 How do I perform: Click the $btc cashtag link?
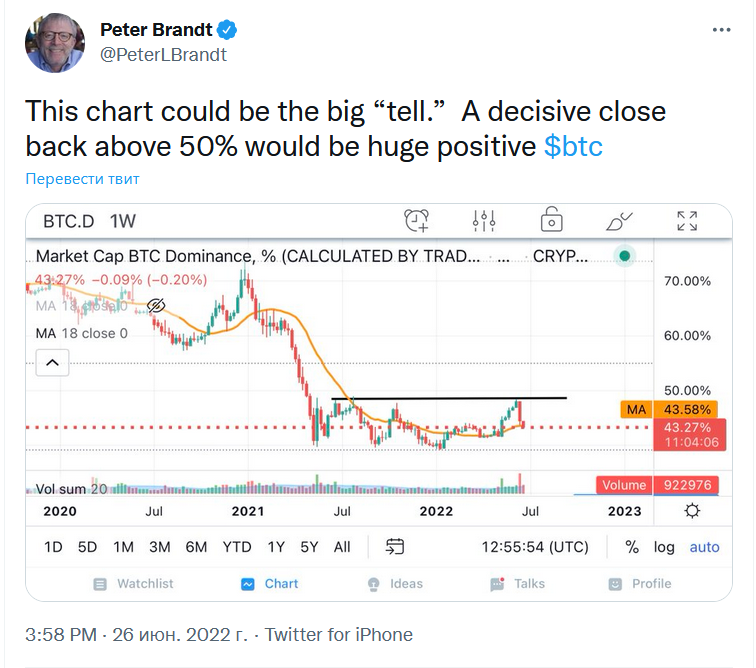(573, 146)
